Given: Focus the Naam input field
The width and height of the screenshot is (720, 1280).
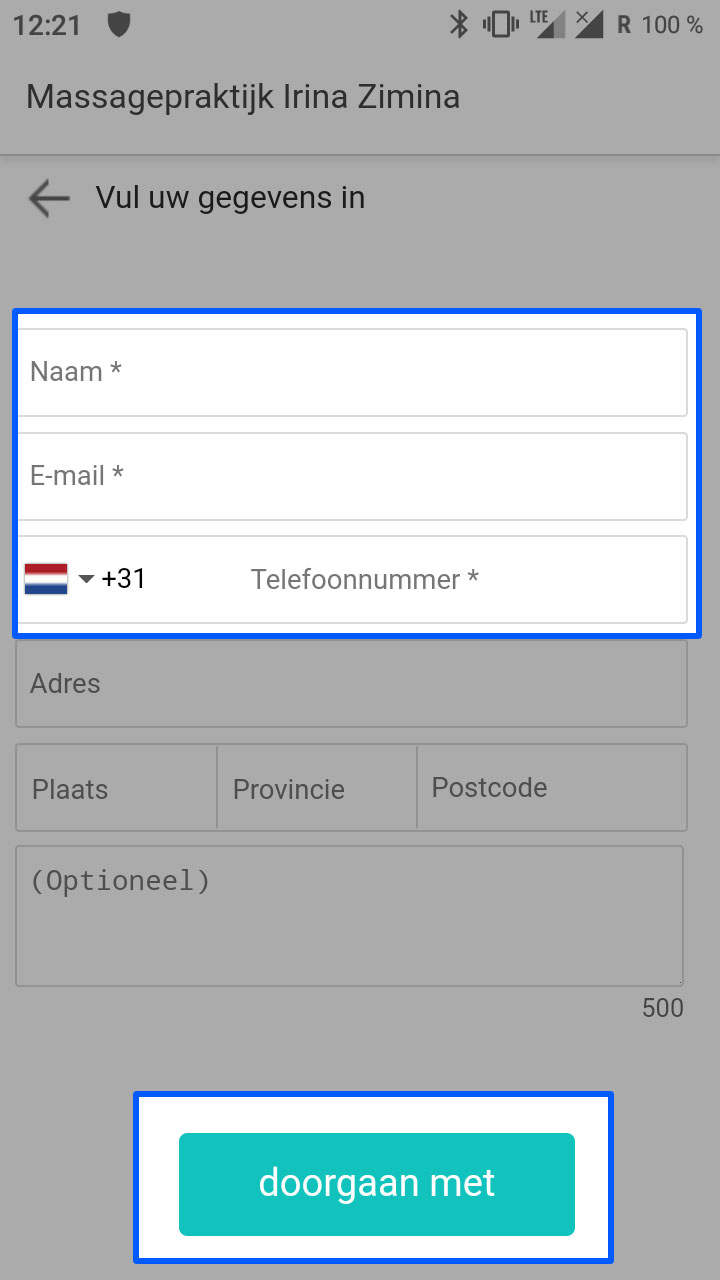Looking at the screenshot, I should coord(352,372).
